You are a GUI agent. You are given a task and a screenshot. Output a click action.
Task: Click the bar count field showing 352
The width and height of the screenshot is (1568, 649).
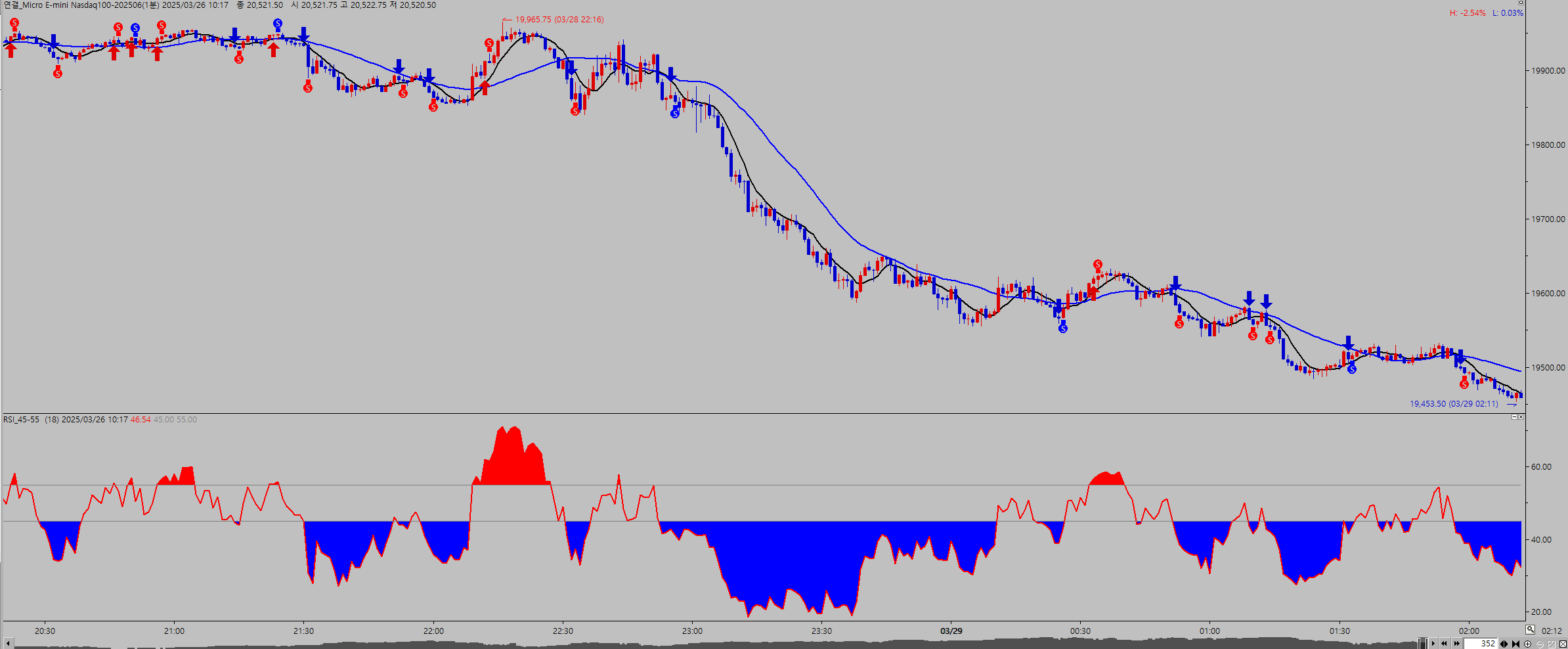1481,644
